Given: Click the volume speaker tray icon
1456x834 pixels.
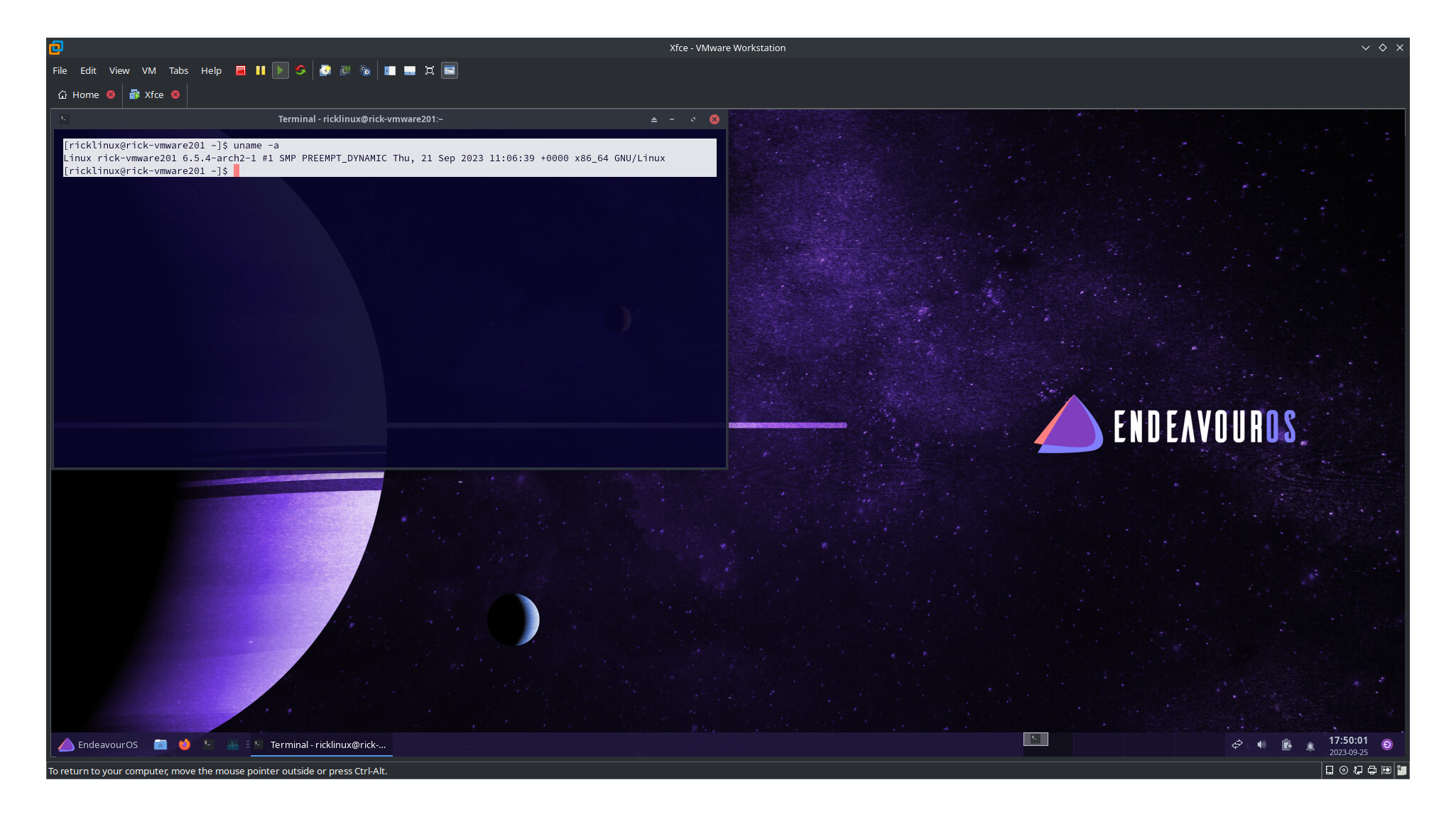Looking at the screenshot, I should (x=1261, y=744).
